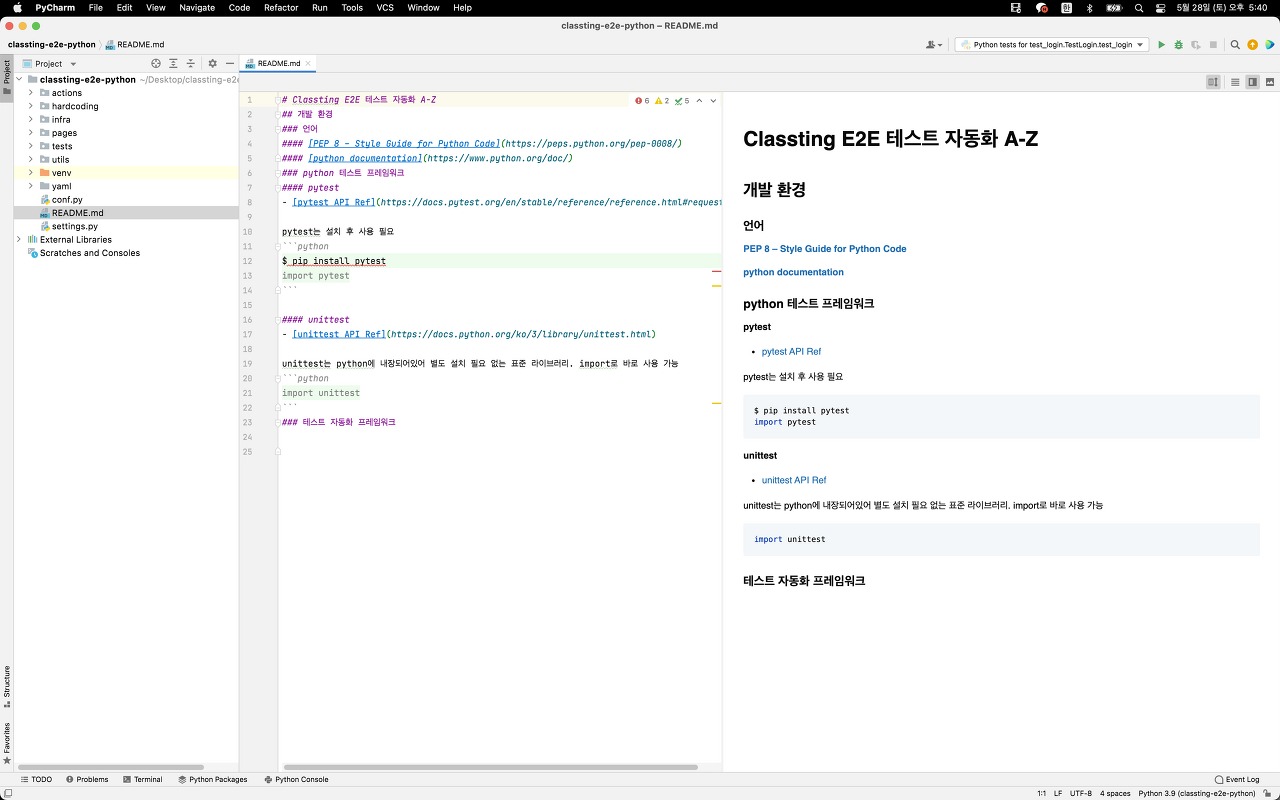Go to next highlighted error arrow

point(713,100)
